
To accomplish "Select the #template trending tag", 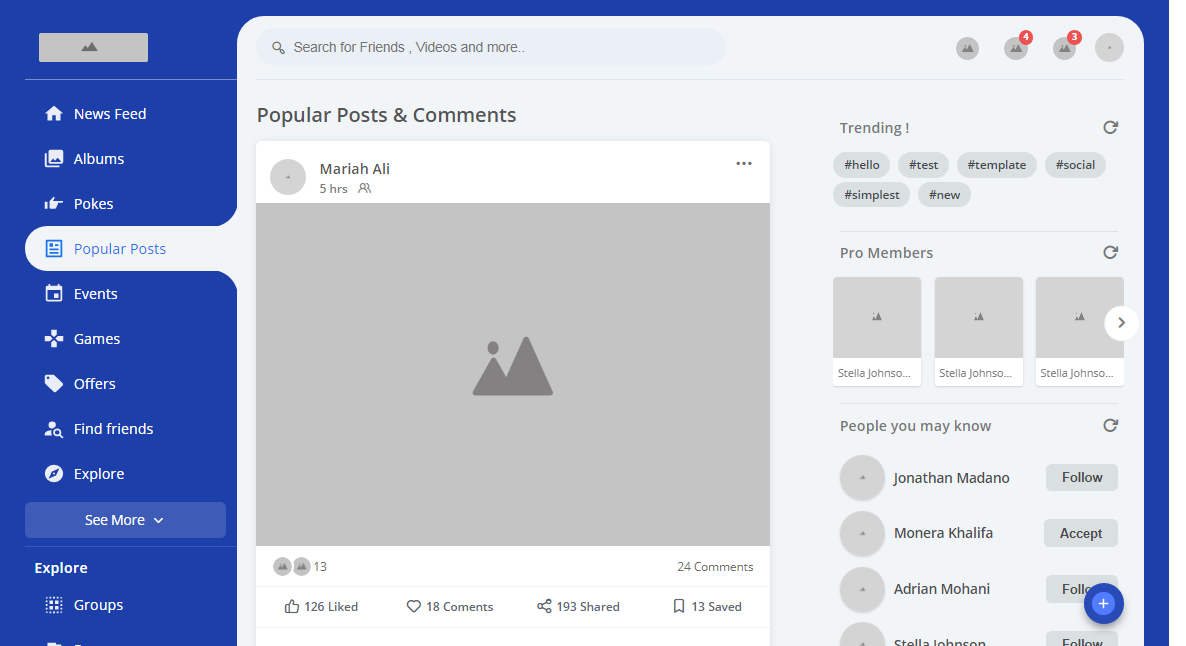I will [996, 165].
